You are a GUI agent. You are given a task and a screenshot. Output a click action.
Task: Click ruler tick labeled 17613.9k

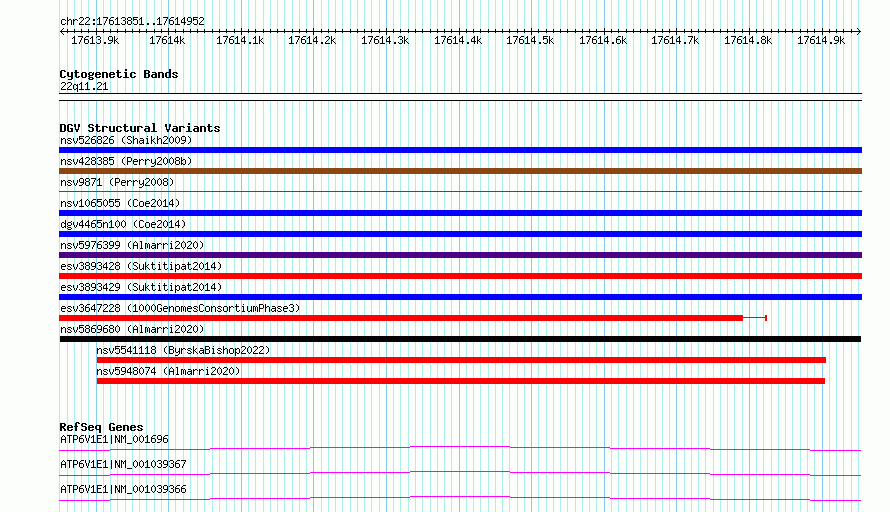click(x=95, y=40)
